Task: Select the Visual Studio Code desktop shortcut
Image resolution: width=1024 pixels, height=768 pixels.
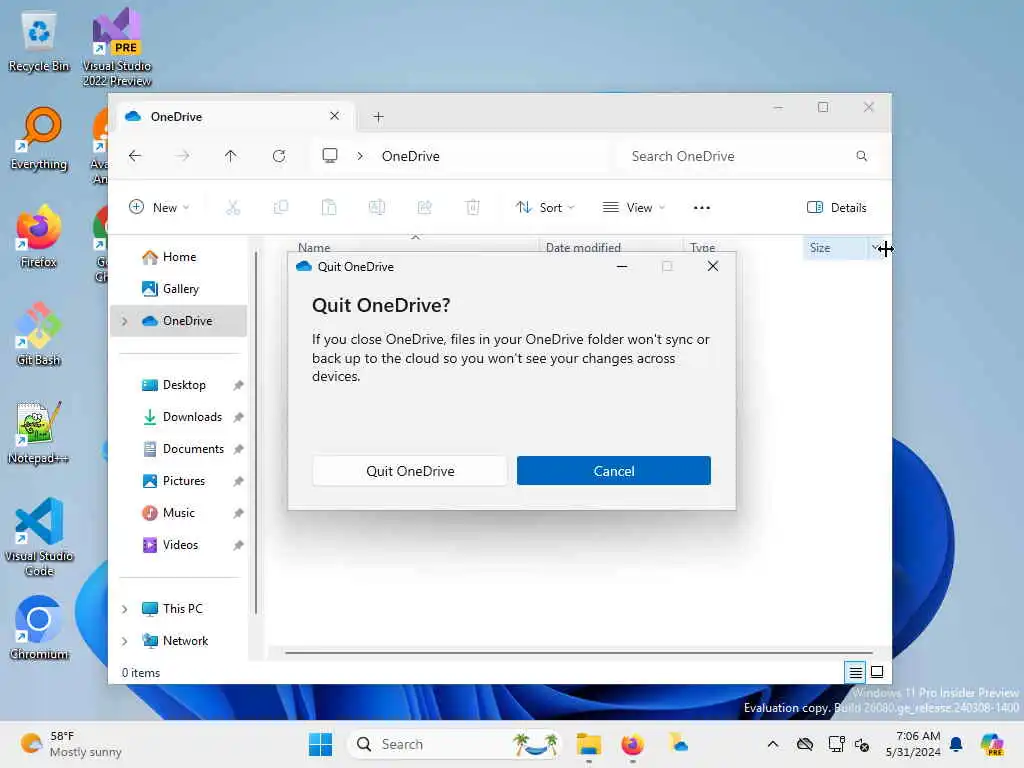Action: (x=39, y=537)
